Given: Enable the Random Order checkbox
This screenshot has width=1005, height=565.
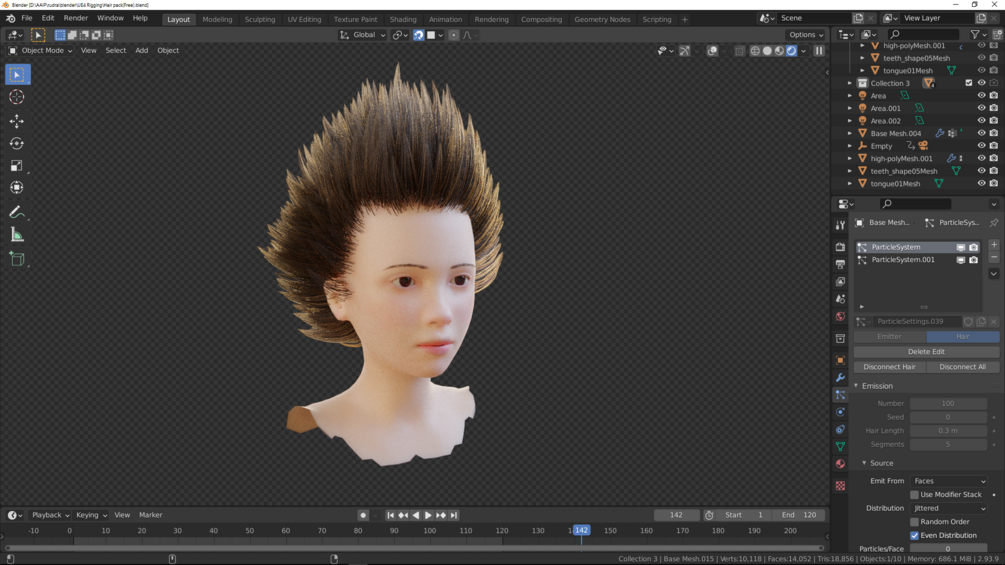Looking at the screenshot, I should click(914, 522).
